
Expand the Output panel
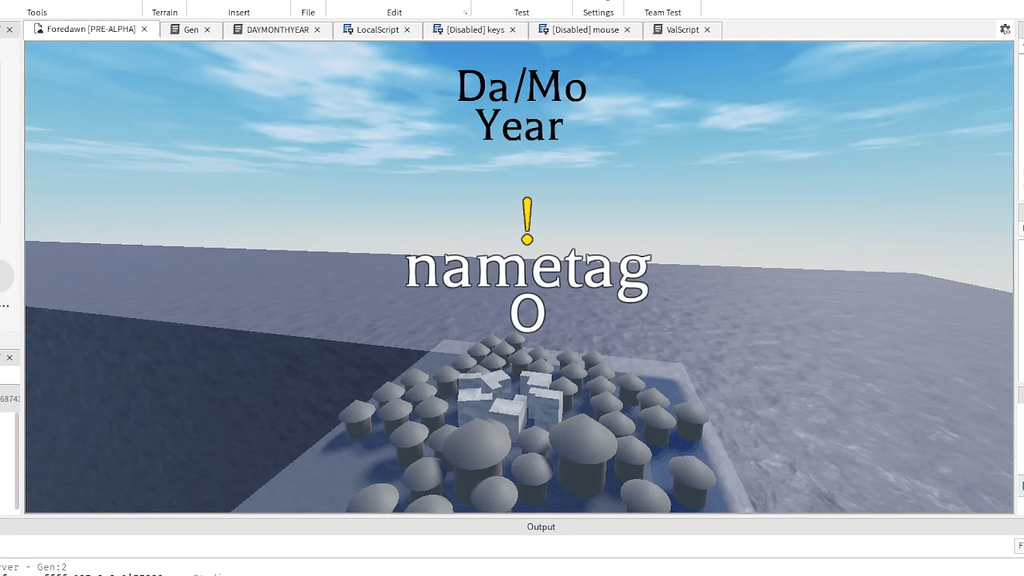pyautogui.click(x=541, y=526)
